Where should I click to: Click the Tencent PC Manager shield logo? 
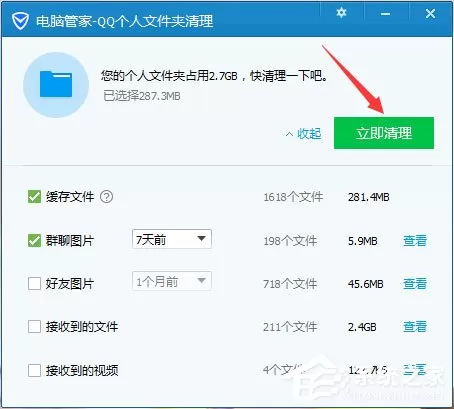click(x=20, y=21)
